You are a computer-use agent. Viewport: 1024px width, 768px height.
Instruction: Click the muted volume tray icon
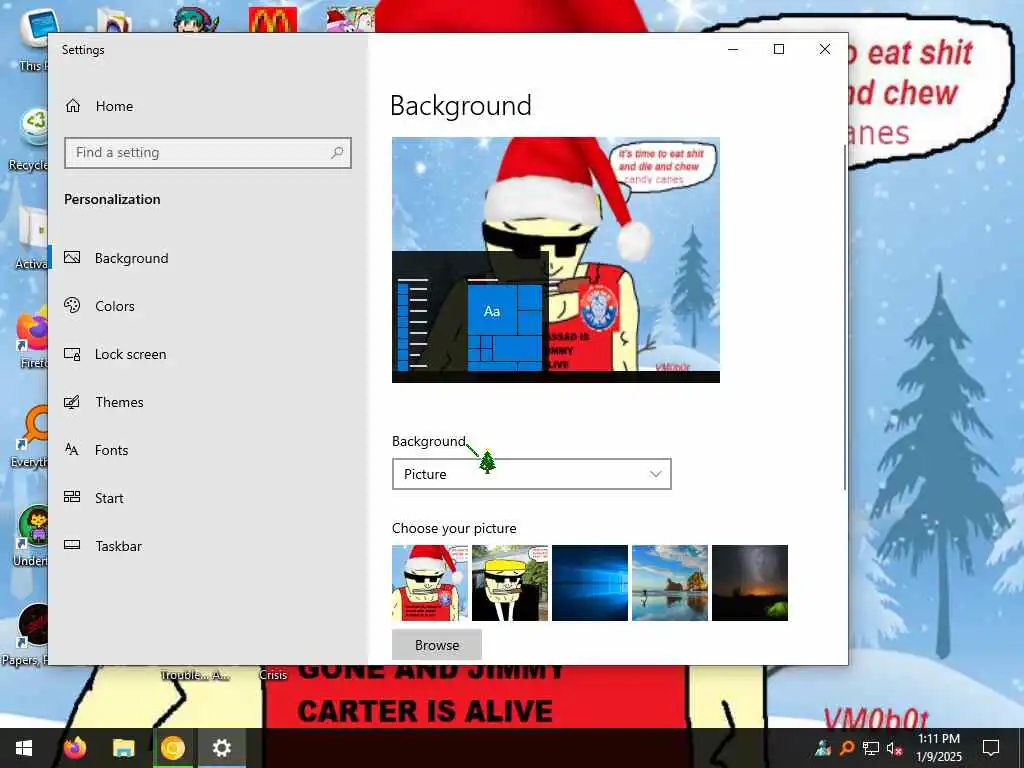pos(895,748)
